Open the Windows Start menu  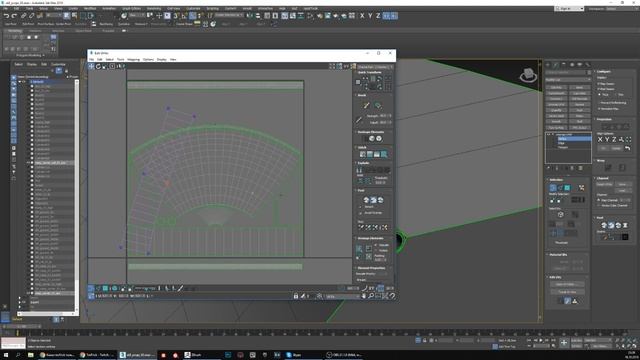click(6, 355)
